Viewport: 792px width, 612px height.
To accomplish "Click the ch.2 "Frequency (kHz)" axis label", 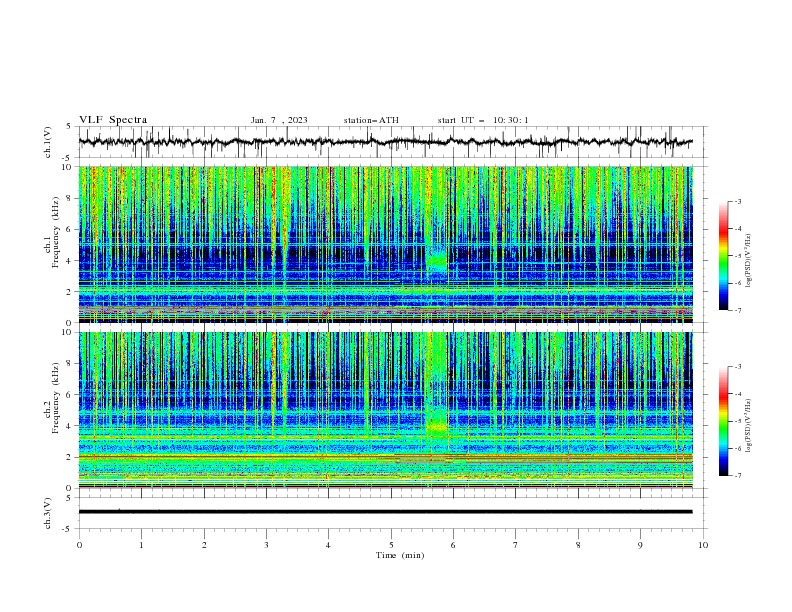I will click(56, 397).
